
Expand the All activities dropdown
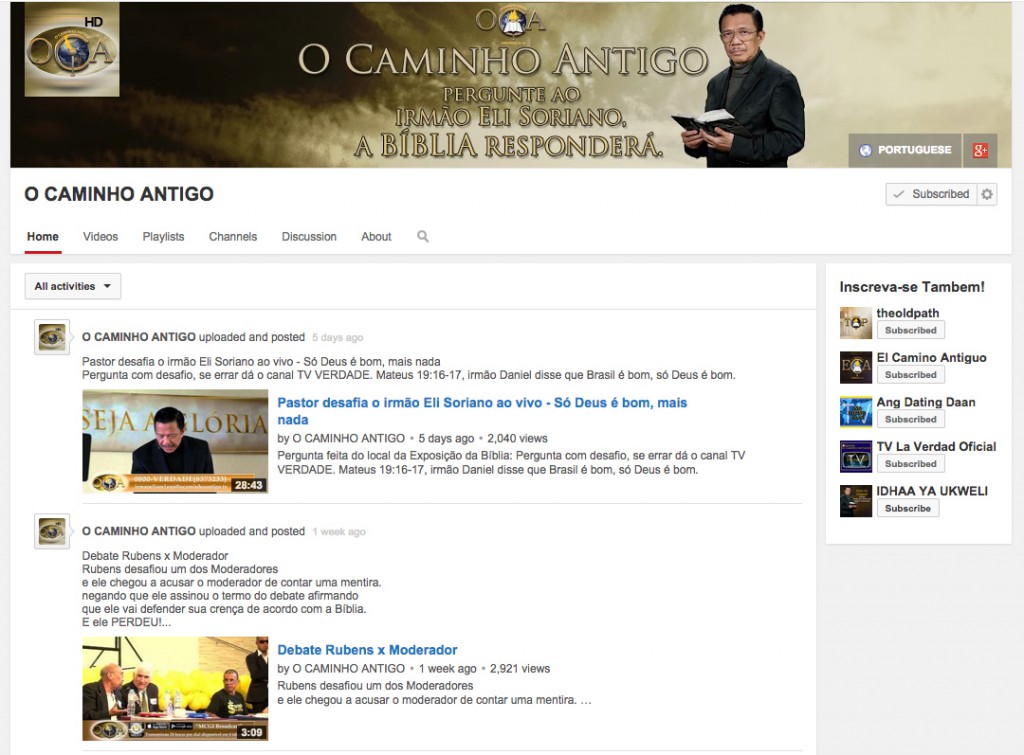72,286
